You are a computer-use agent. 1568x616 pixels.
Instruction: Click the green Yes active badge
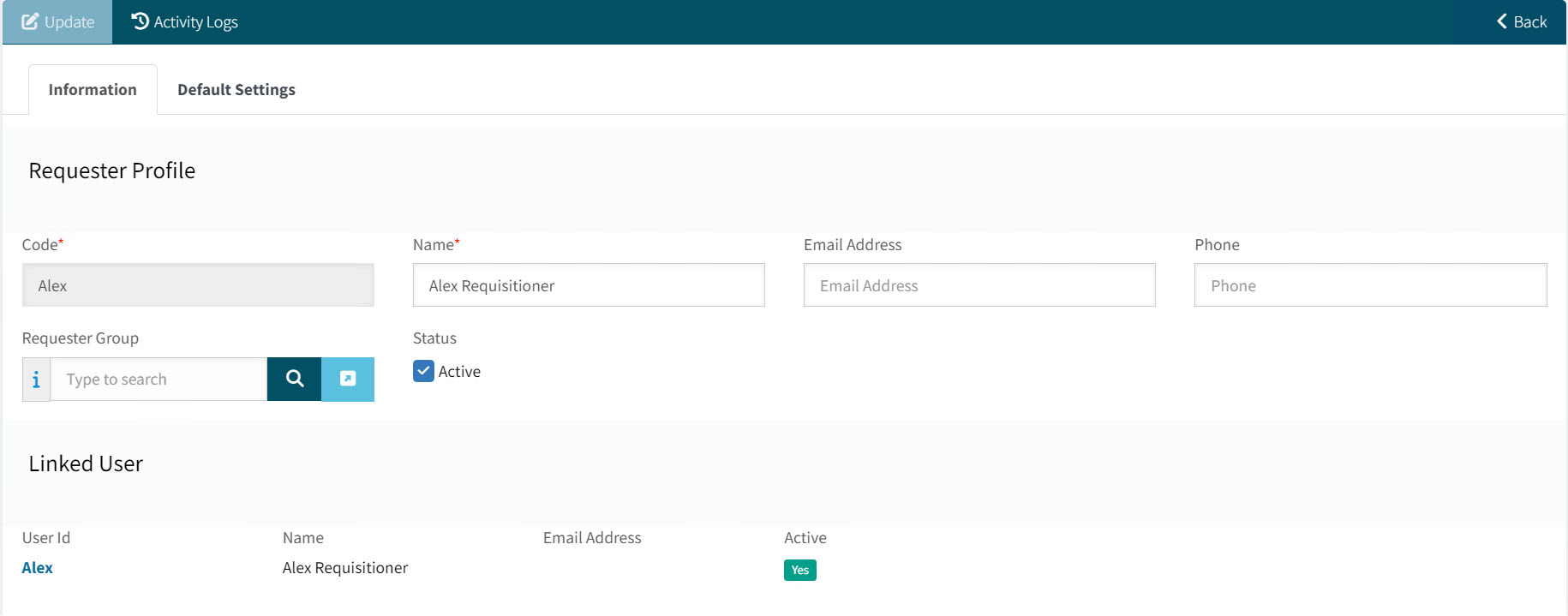pos(799,571)
